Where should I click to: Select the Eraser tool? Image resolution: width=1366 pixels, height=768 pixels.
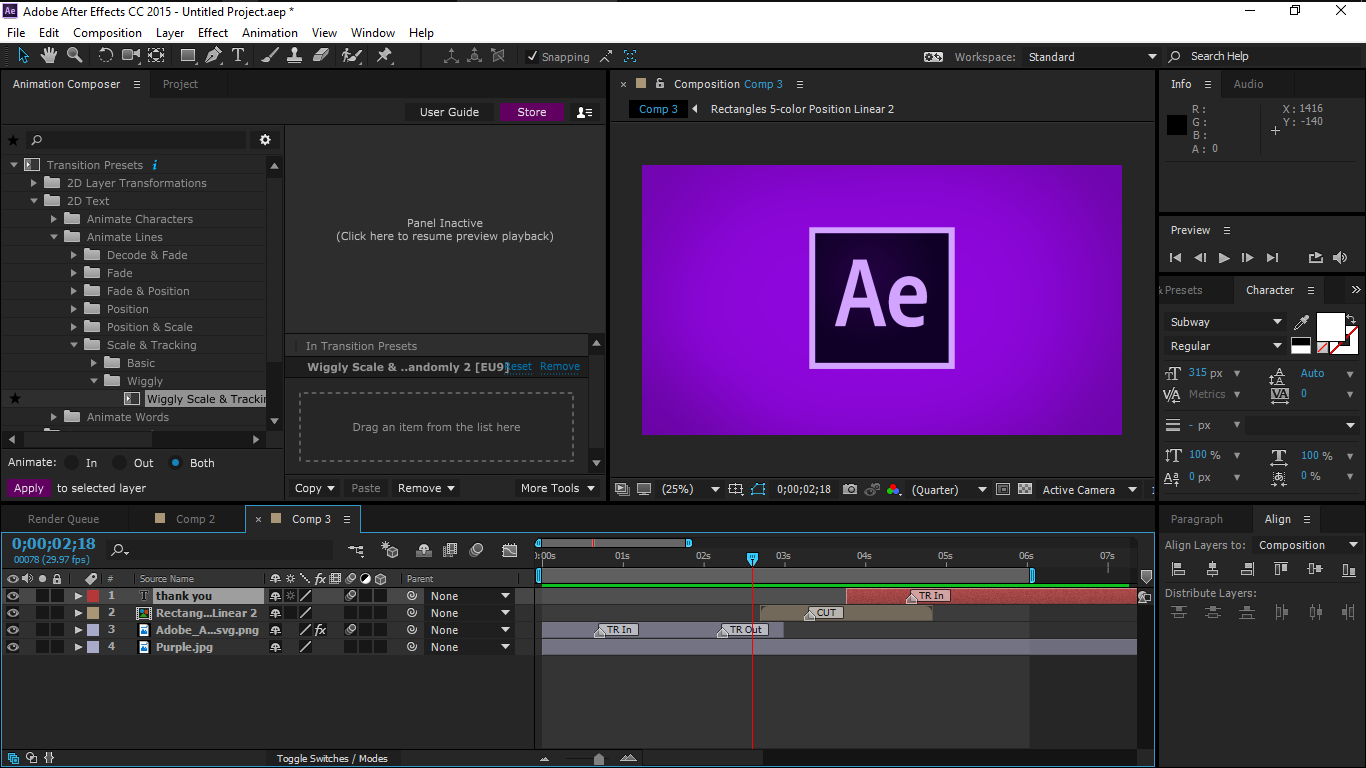321,56
